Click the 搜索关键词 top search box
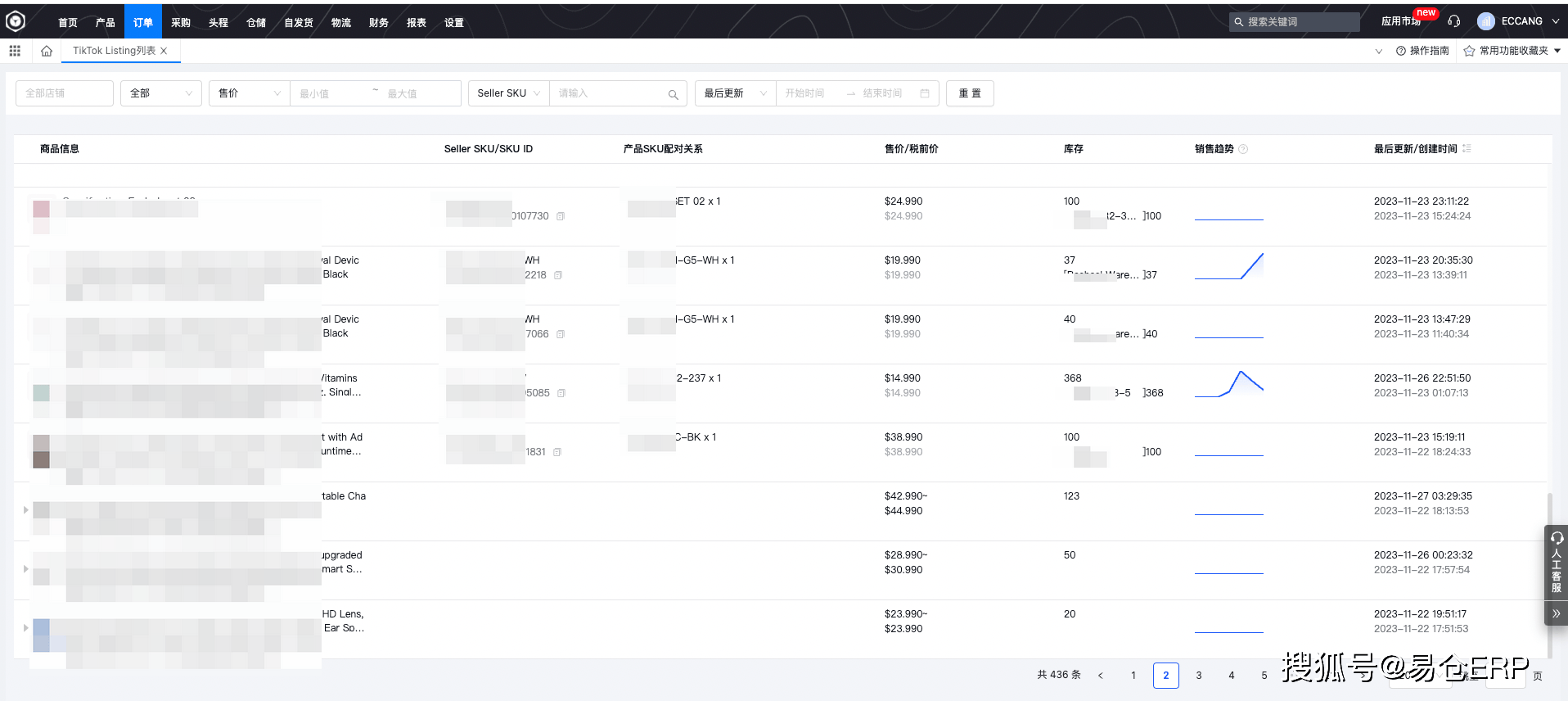The image size is (1568, 701). [1295, 22]
